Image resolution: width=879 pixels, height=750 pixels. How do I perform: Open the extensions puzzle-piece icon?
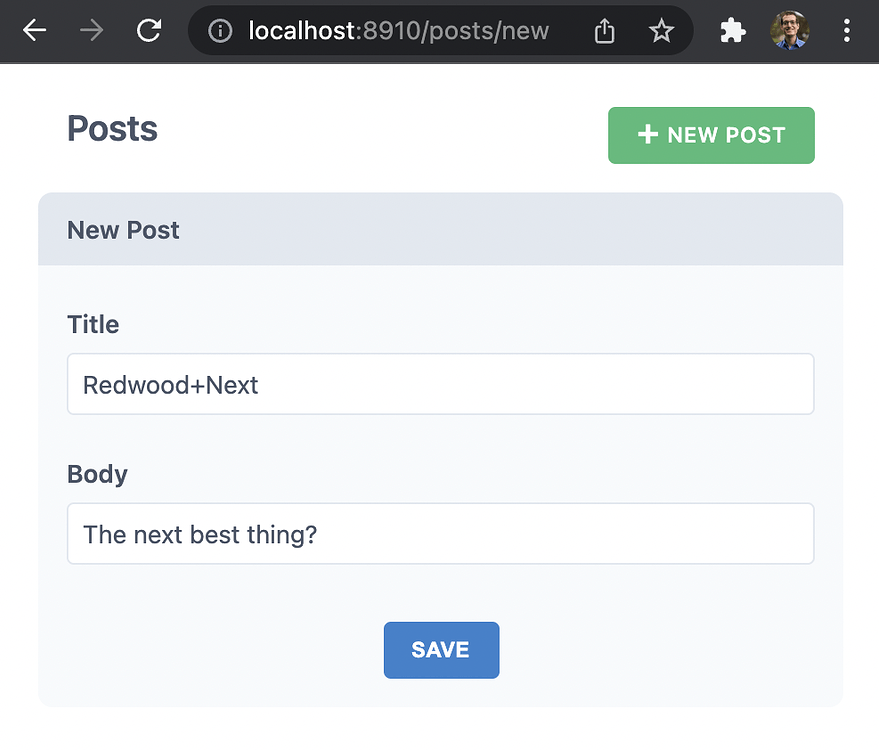(732, 31)
